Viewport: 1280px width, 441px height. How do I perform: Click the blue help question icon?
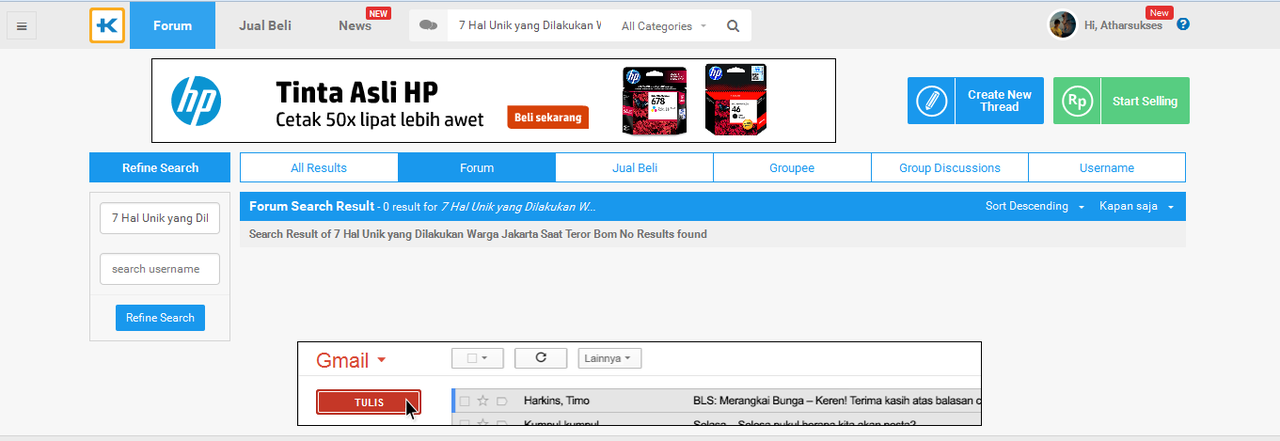pyautogui.click(x=1184, y=24)
